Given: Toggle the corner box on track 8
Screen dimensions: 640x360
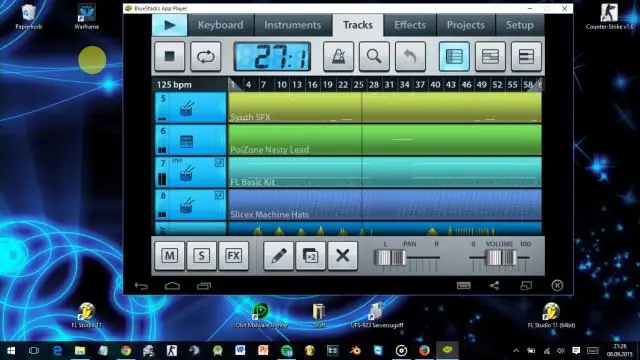Looking at the screenshot, I should [x=220, y=196].
